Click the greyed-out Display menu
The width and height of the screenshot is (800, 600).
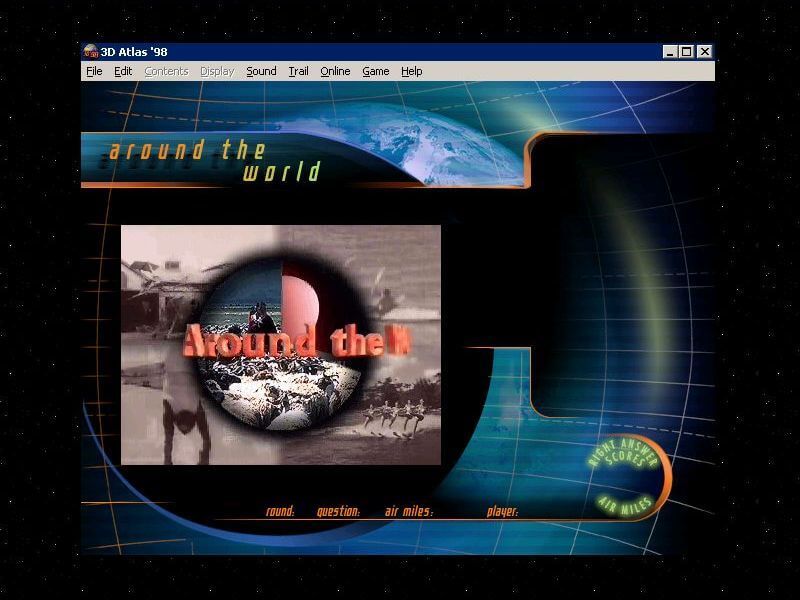217,71
